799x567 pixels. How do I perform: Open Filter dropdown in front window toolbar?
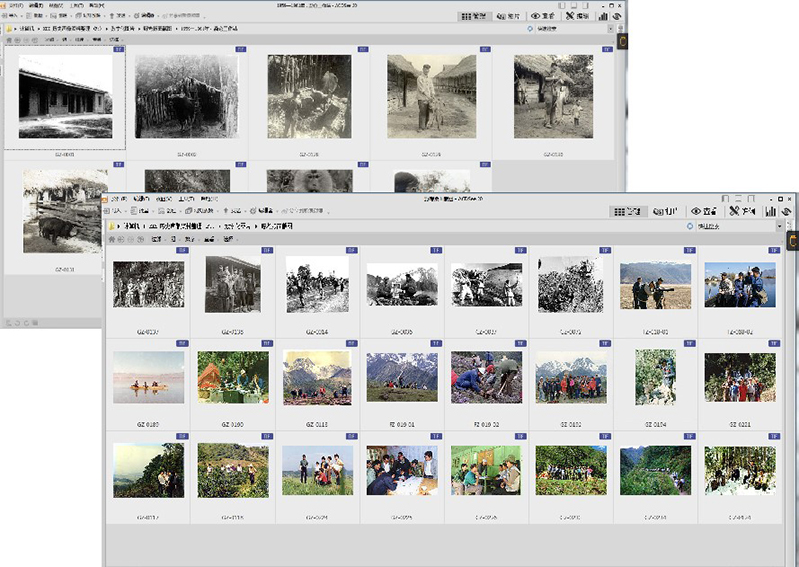click(x=157, y=240)
